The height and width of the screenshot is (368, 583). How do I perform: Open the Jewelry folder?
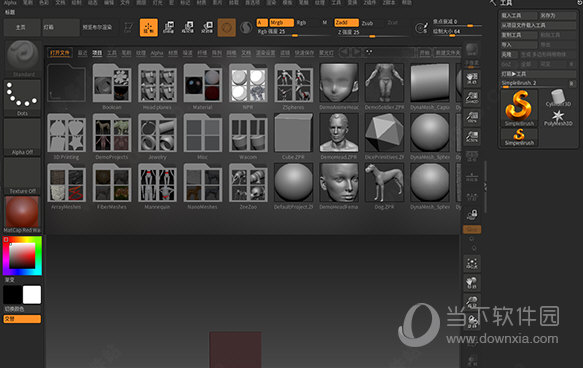(157, 133)
